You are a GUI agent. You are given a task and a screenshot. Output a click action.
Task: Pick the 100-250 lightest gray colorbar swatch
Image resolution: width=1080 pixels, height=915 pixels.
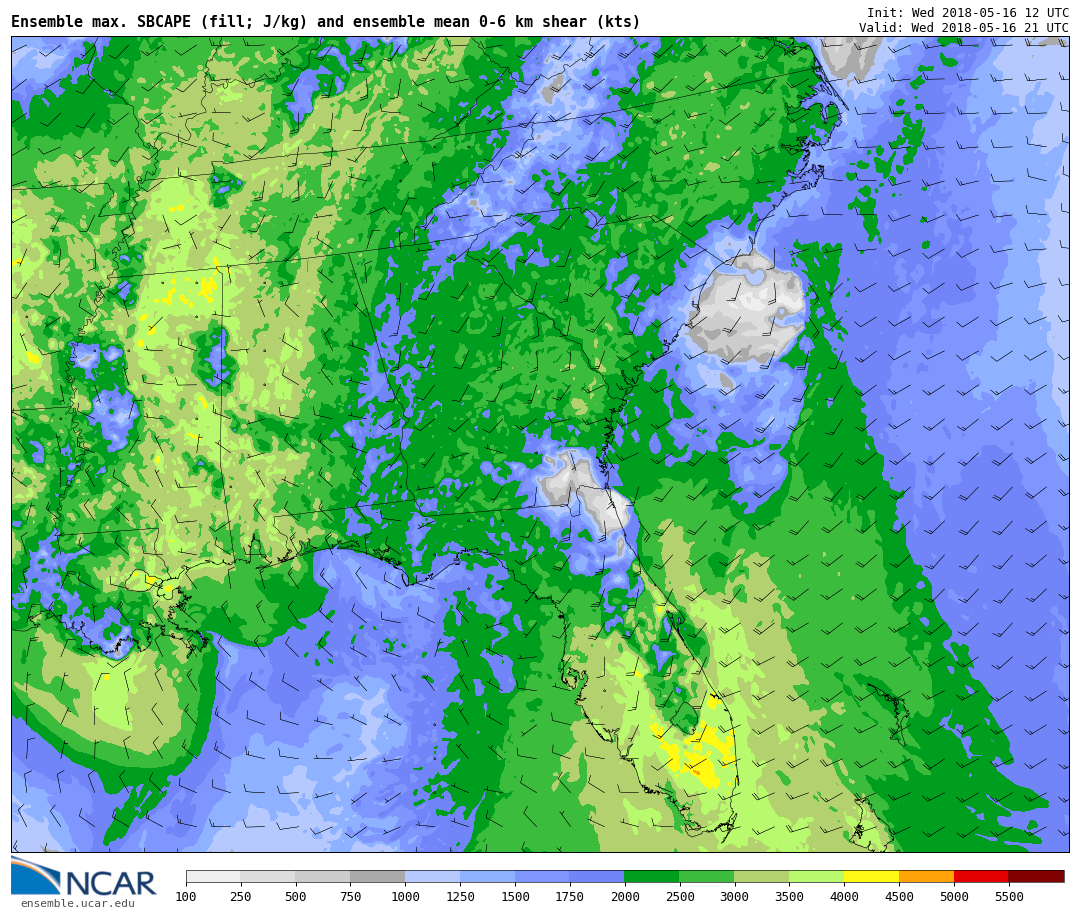tap(214, 876)
